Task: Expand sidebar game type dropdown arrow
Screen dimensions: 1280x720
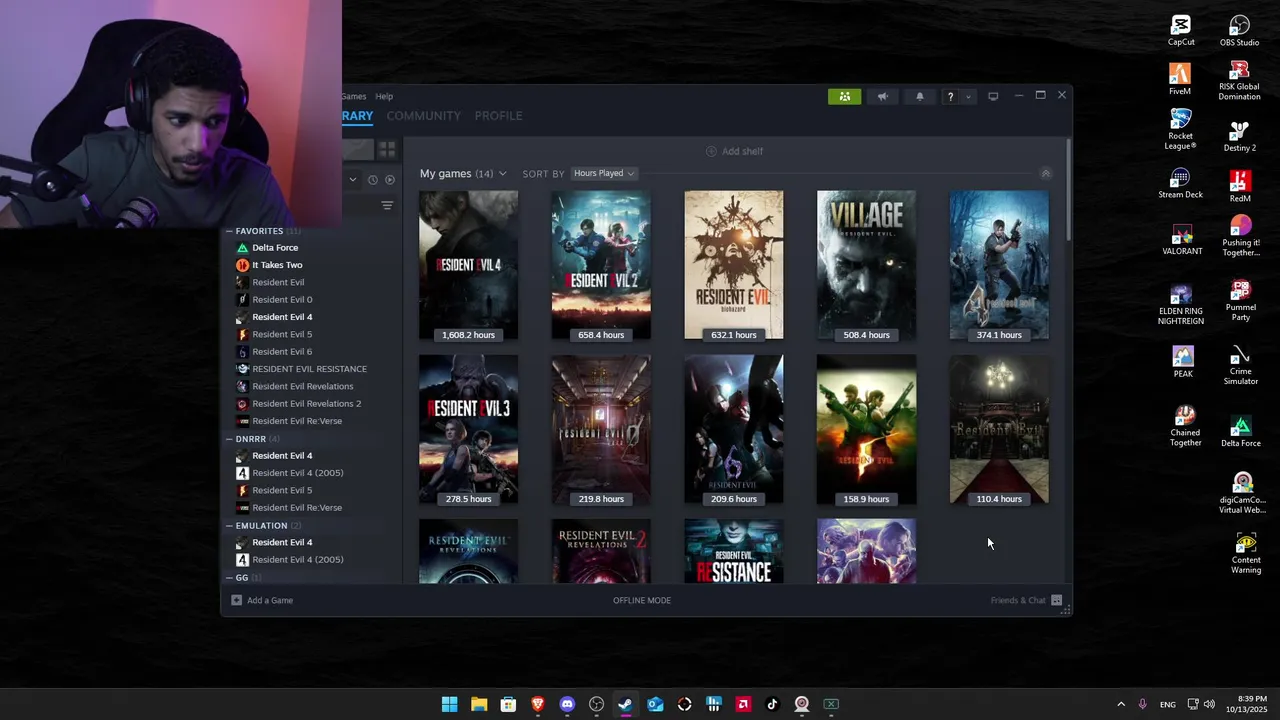Action: [x=352, y=180]
